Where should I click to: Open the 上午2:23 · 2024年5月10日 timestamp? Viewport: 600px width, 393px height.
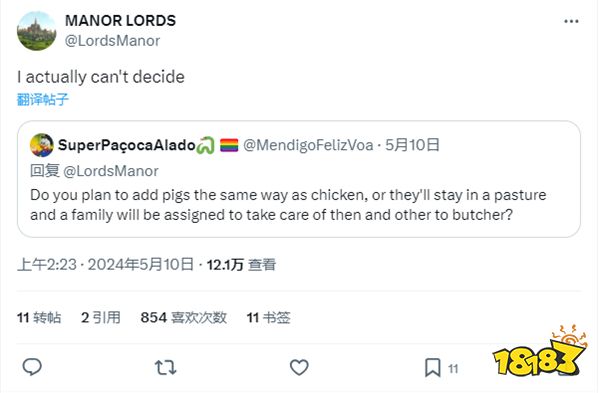coord(105,264)
